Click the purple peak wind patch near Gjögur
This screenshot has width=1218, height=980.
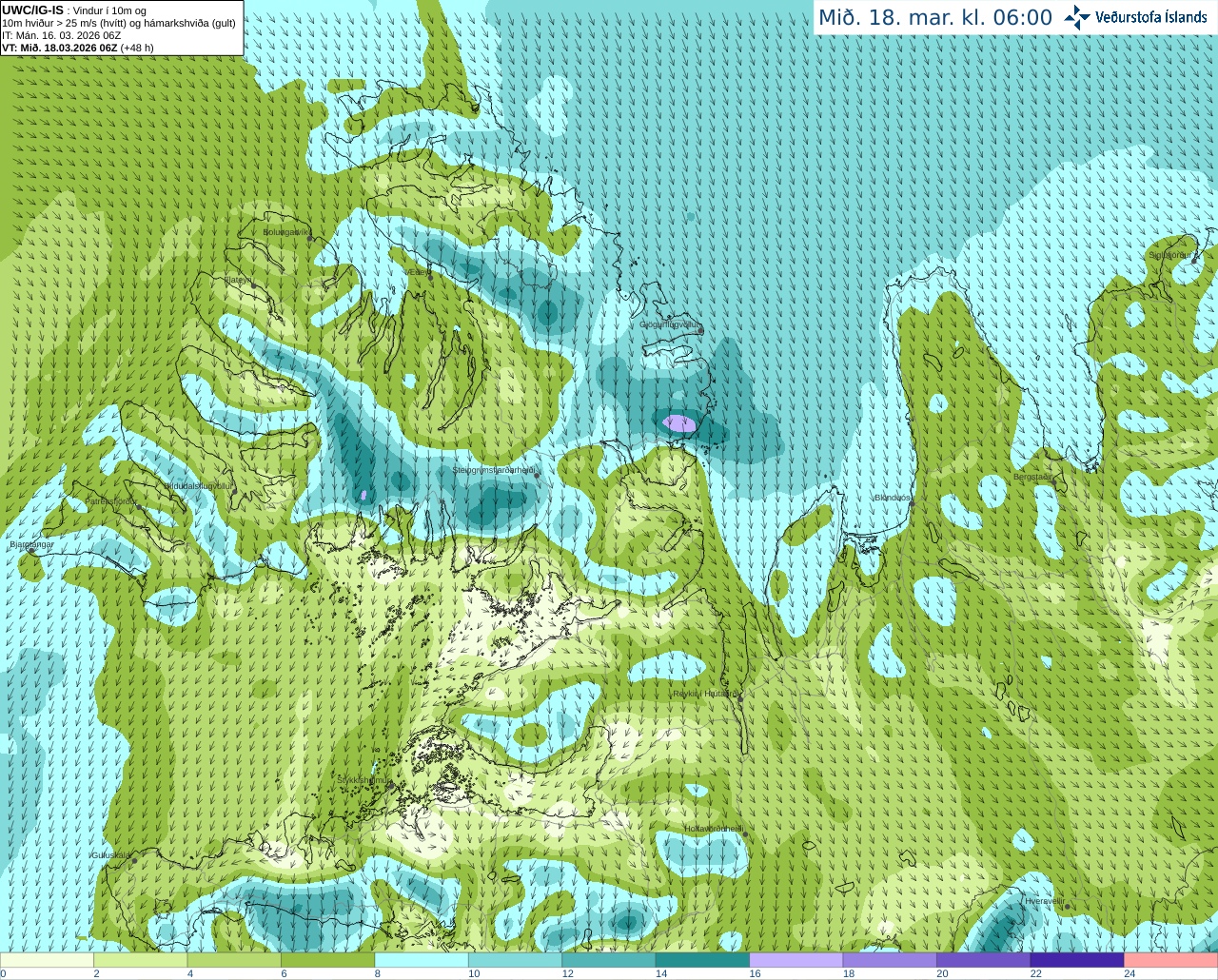679,423
